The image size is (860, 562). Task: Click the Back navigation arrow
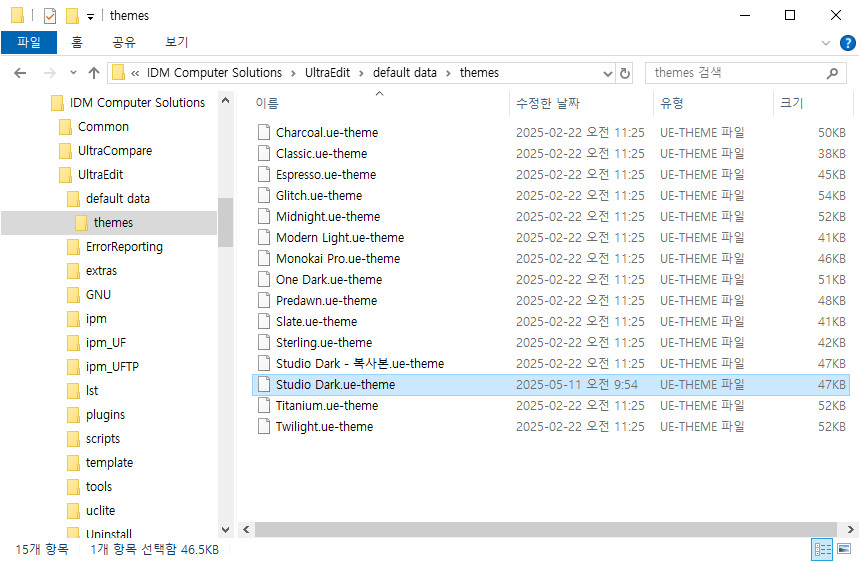pyautogui.click(x=20, y=73)
